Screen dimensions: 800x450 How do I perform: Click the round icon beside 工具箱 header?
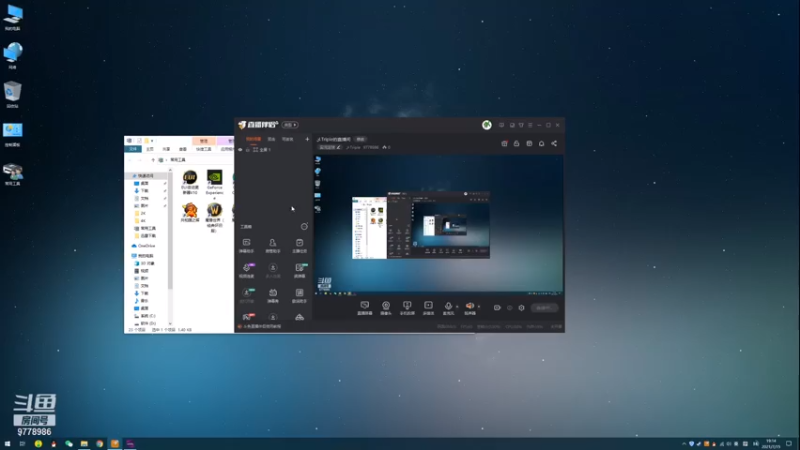pyautogui.click(x=304, y=226)
